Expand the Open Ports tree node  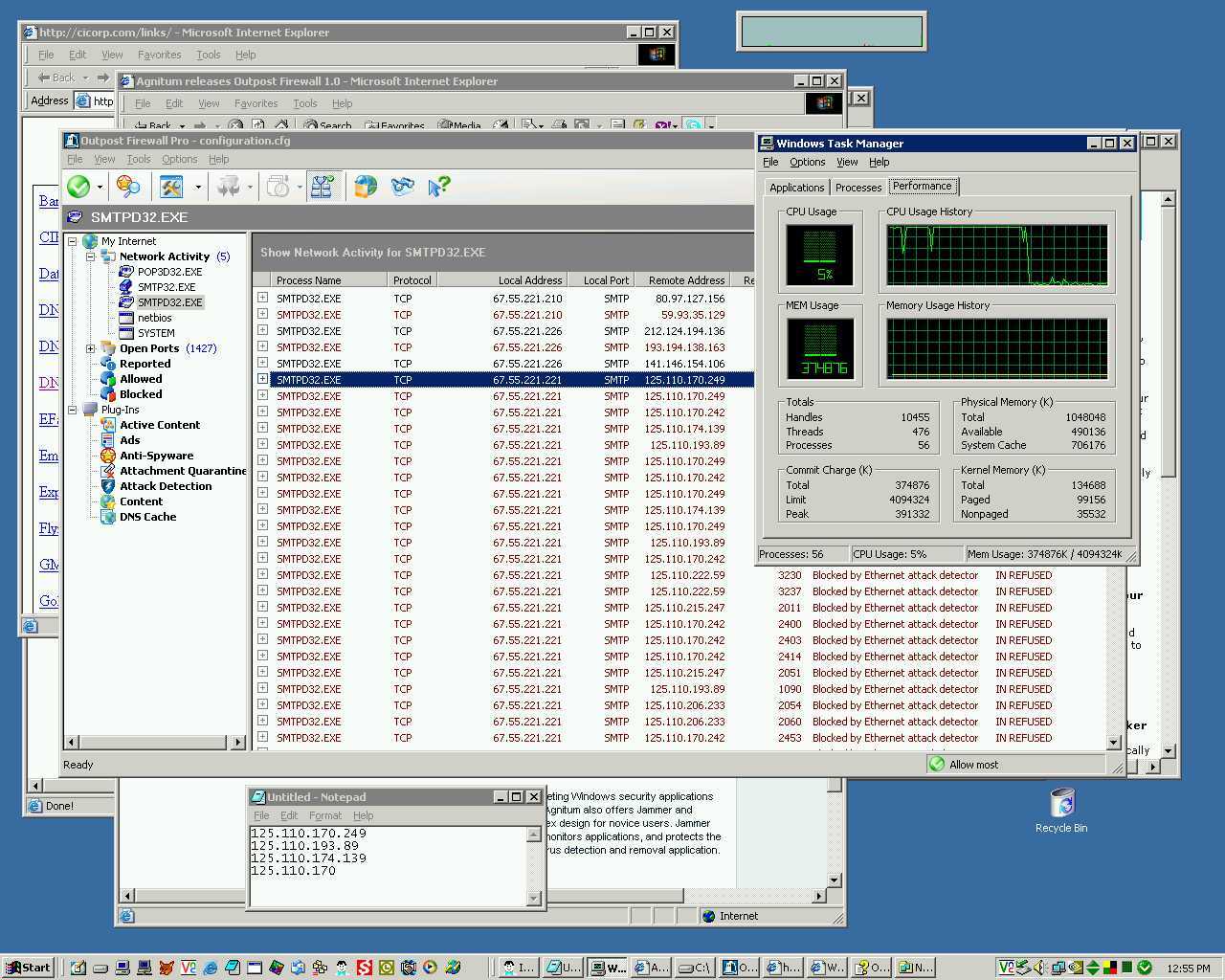90,348
